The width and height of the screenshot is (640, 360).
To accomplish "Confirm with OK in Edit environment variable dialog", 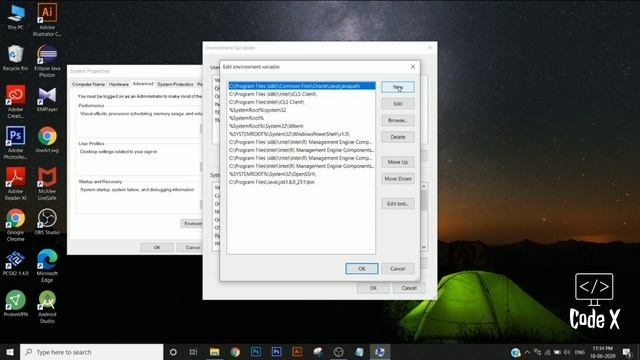I will (x=362, y=269).
